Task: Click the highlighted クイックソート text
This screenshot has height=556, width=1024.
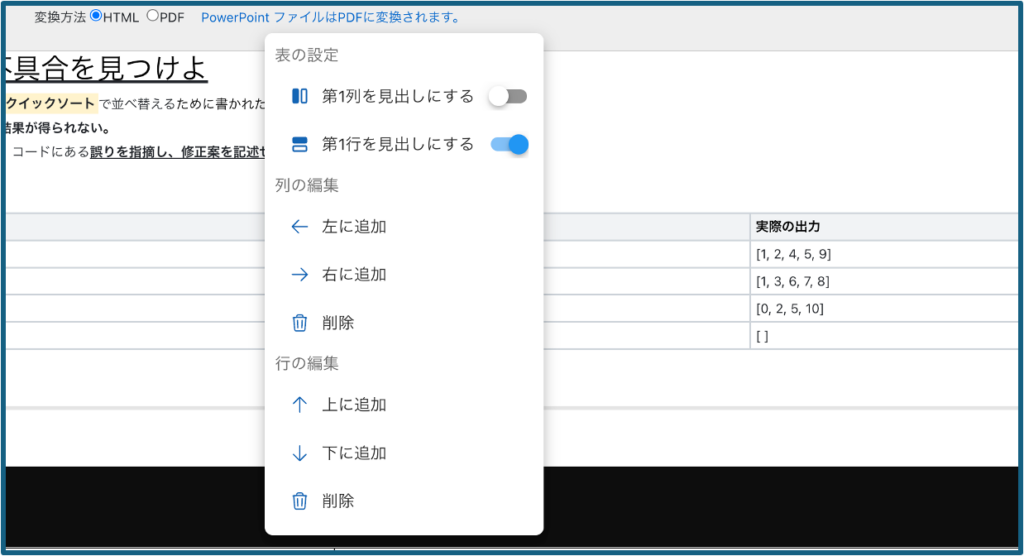Action: tap(51, 103)
